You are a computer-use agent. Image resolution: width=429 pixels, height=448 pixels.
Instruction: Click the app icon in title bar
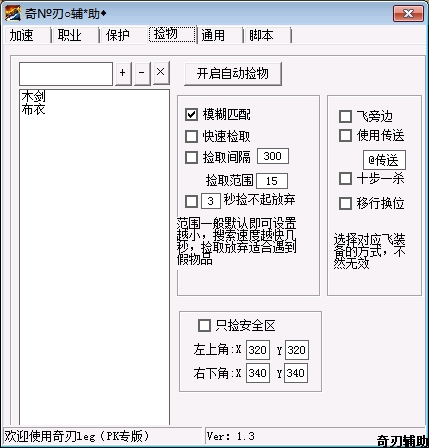(x=13, y=13)
